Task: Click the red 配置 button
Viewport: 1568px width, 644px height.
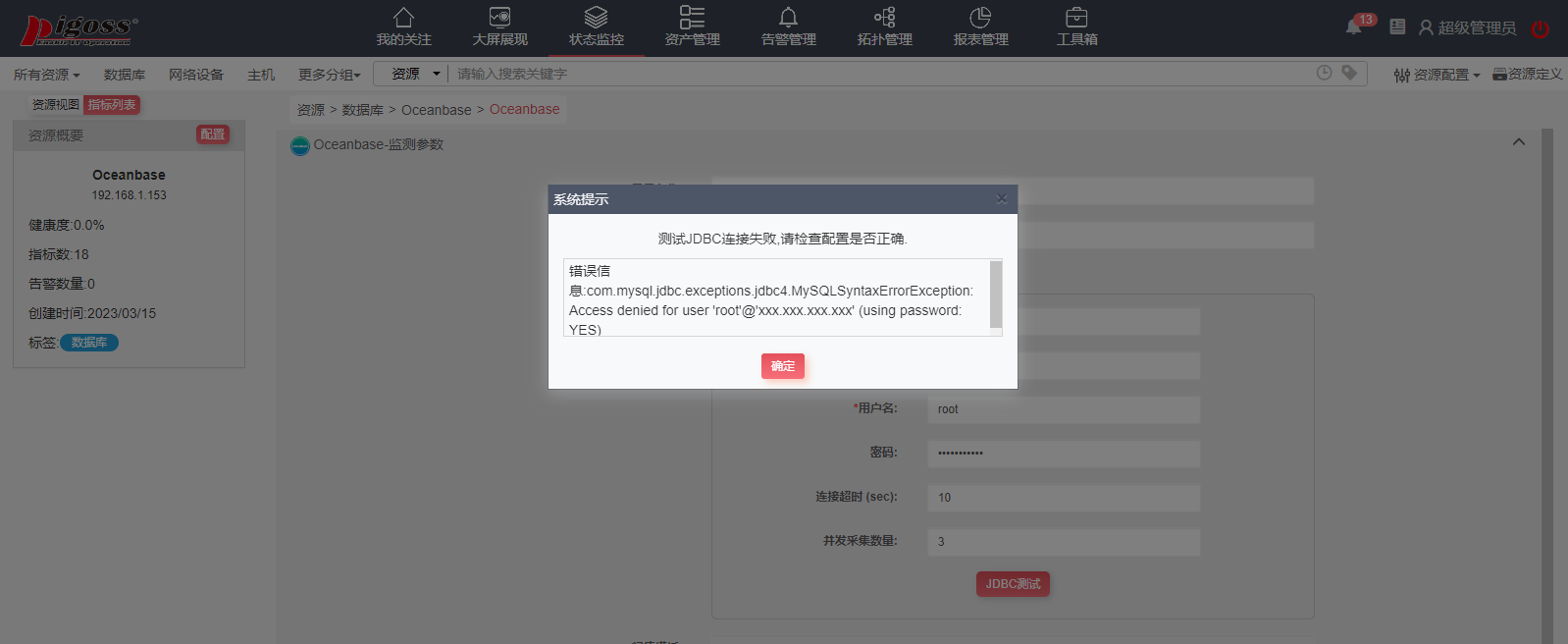Action: (x=213, y=134)
